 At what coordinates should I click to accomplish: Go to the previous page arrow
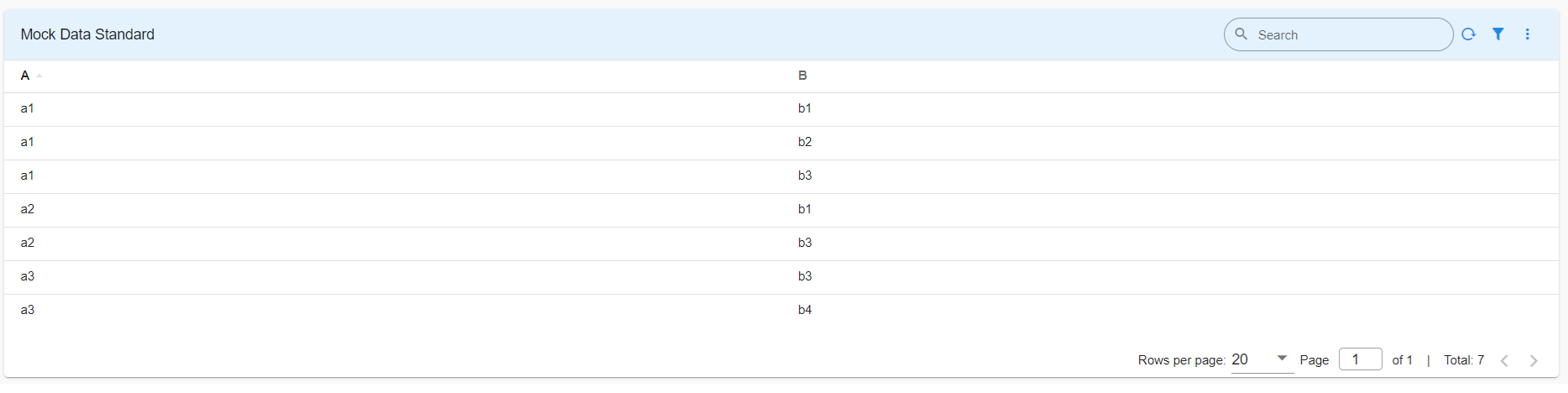click(x=1504, y=360)
